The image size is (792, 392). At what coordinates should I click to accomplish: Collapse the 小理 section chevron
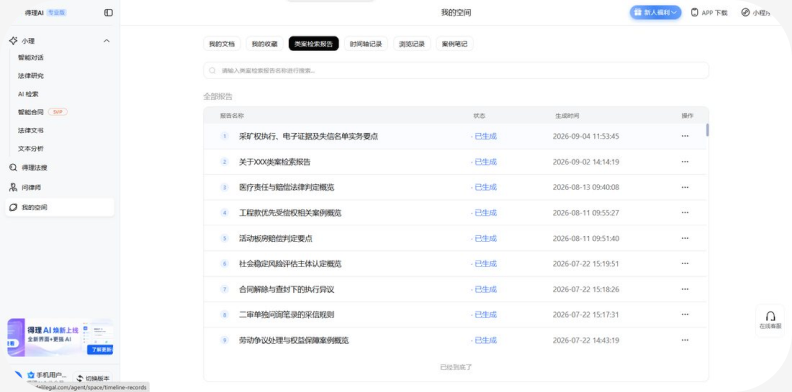tap(107, 41)
